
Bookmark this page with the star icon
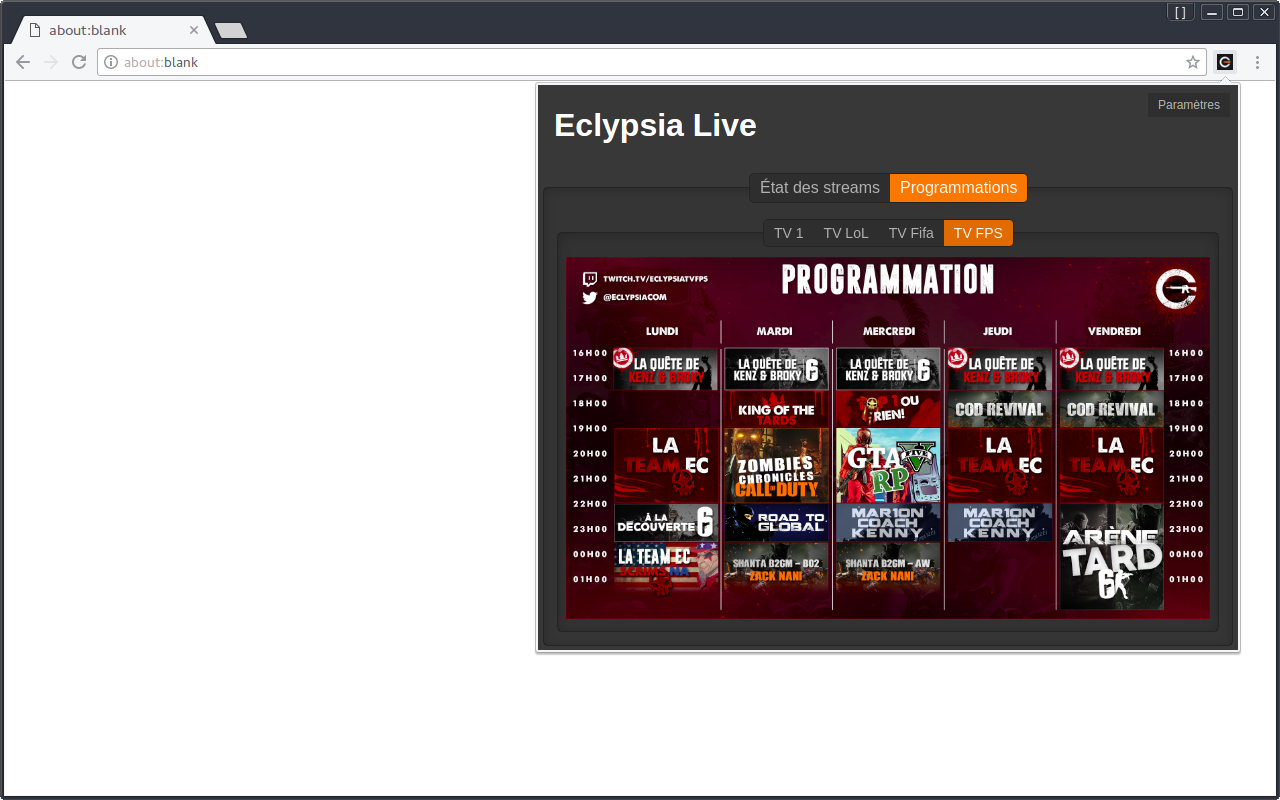point(1193,62)
